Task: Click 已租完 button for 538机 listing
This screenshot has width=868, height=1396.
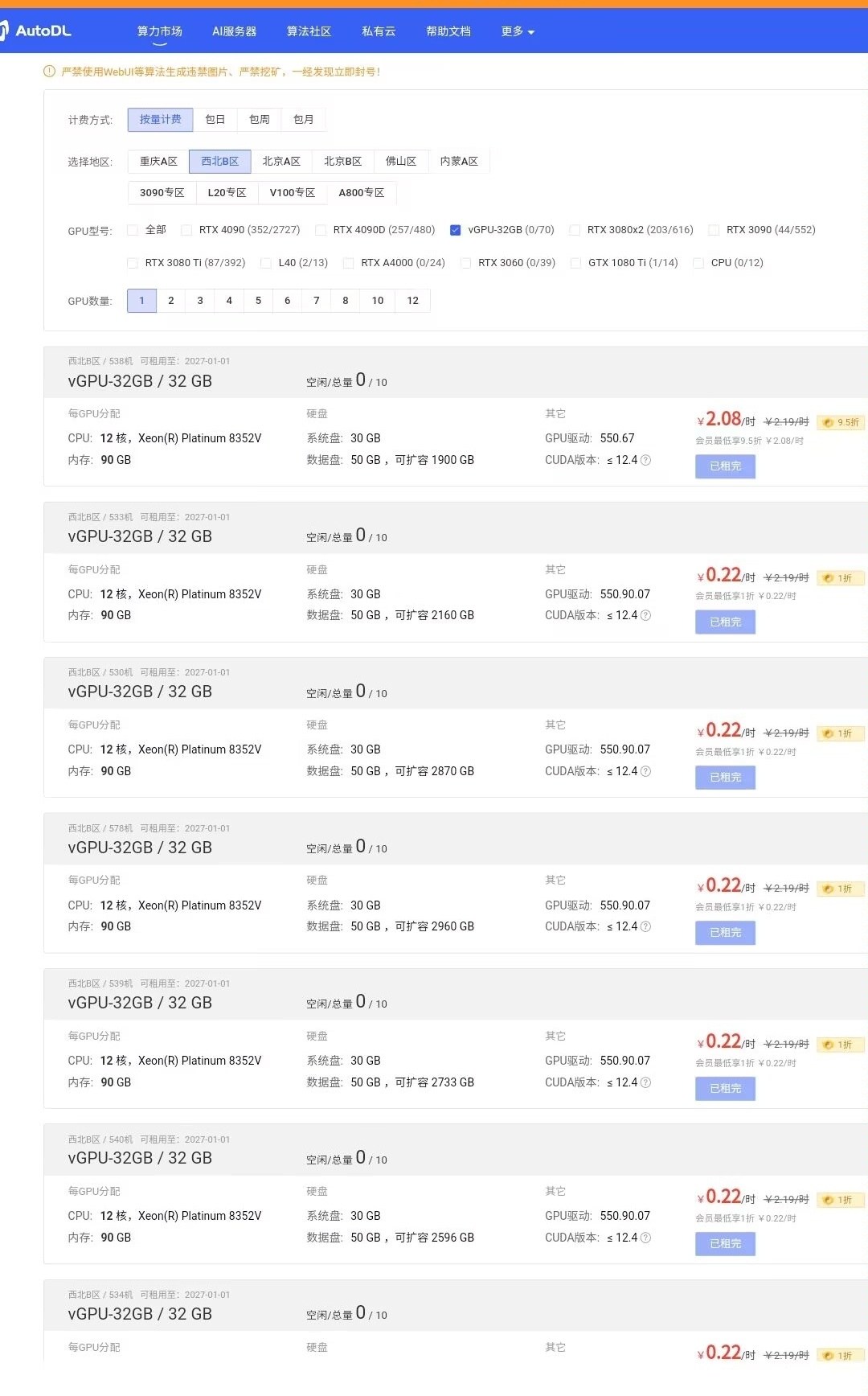Action: point(725,466)
